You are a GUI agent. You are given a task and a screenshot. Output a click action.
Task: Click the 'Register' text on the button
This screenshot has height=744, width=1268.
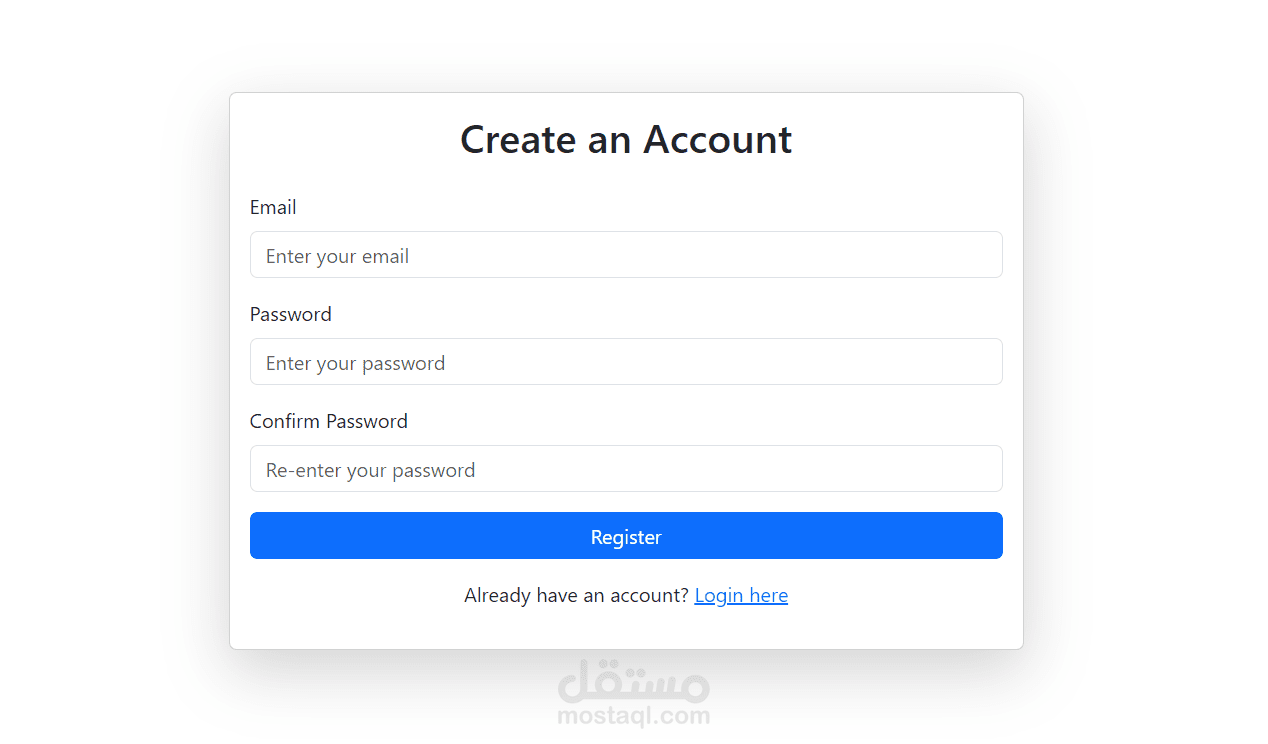pos(626,537)
